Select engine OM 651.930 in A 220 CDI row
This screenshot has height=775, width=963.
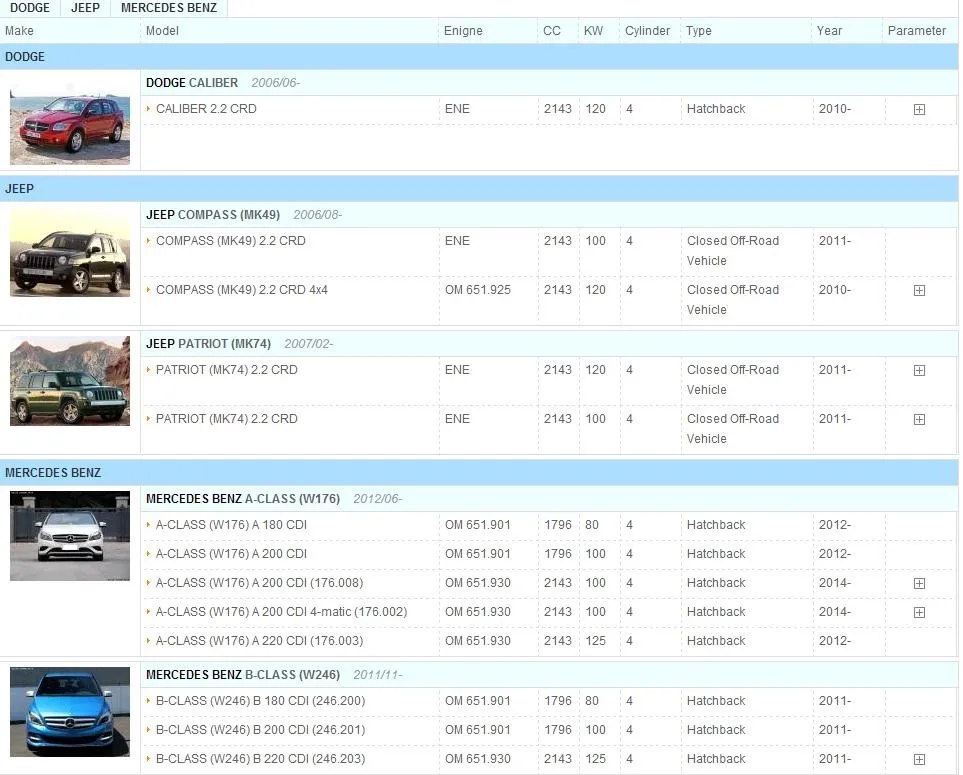click(478, 641)
